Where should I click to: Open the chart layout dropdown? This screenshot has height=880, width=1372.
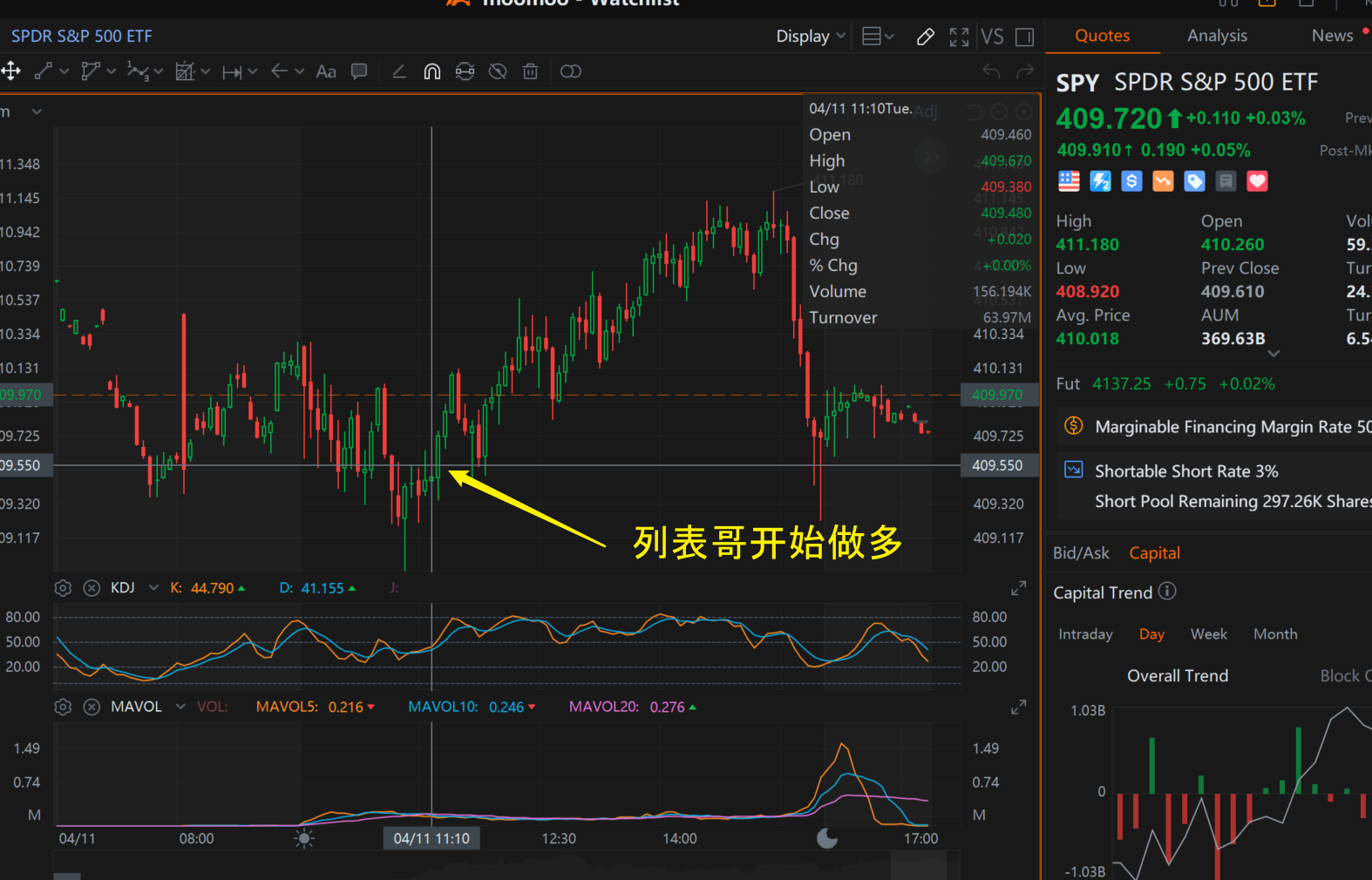(x=878, y=37)
